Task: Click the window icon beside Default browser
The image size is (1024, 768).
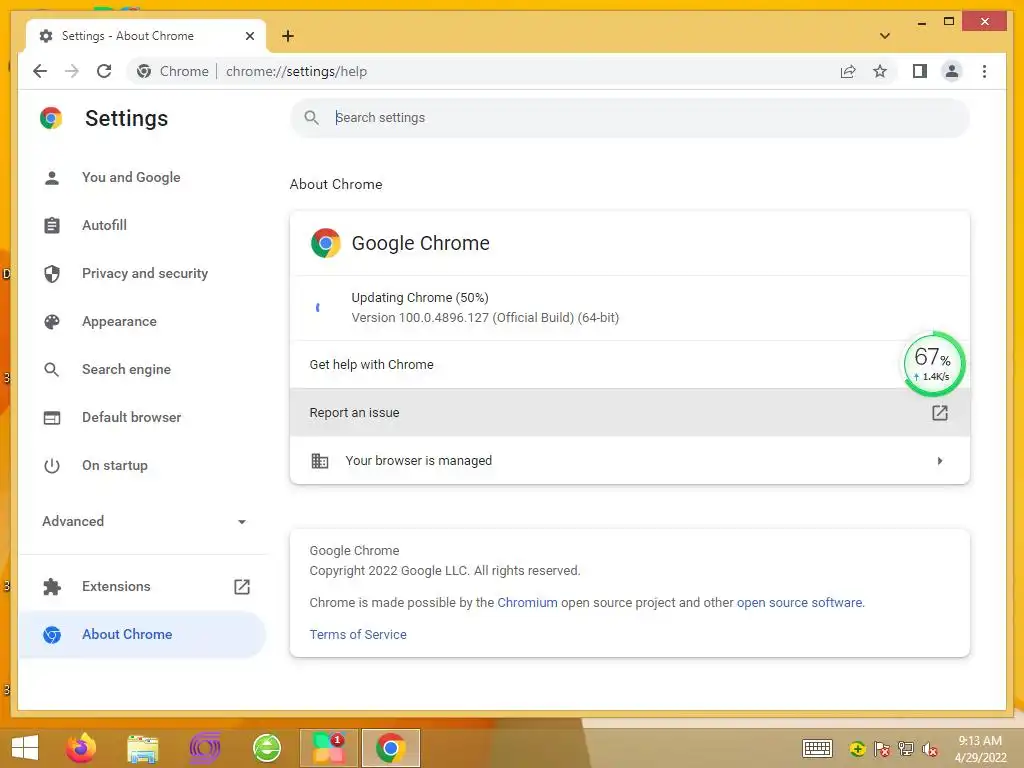Action: [x=52, y=417]
